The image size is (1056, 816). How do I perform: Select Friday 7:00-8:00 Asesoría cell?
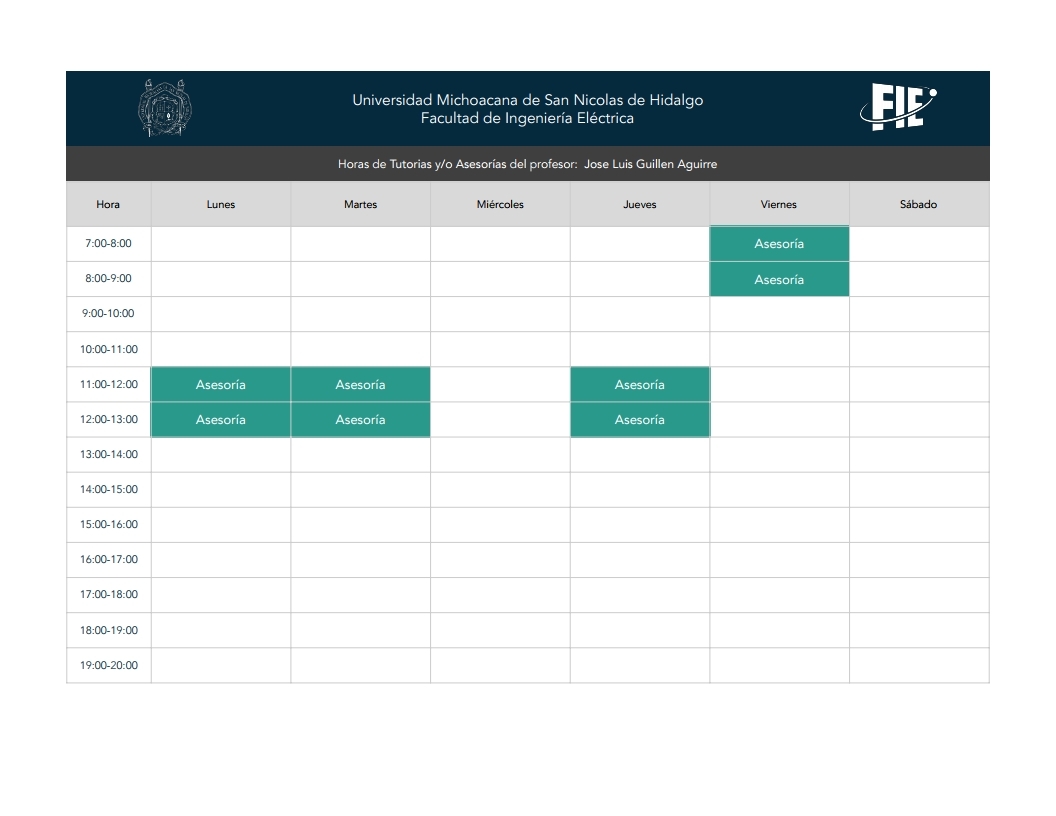[779, 244]
